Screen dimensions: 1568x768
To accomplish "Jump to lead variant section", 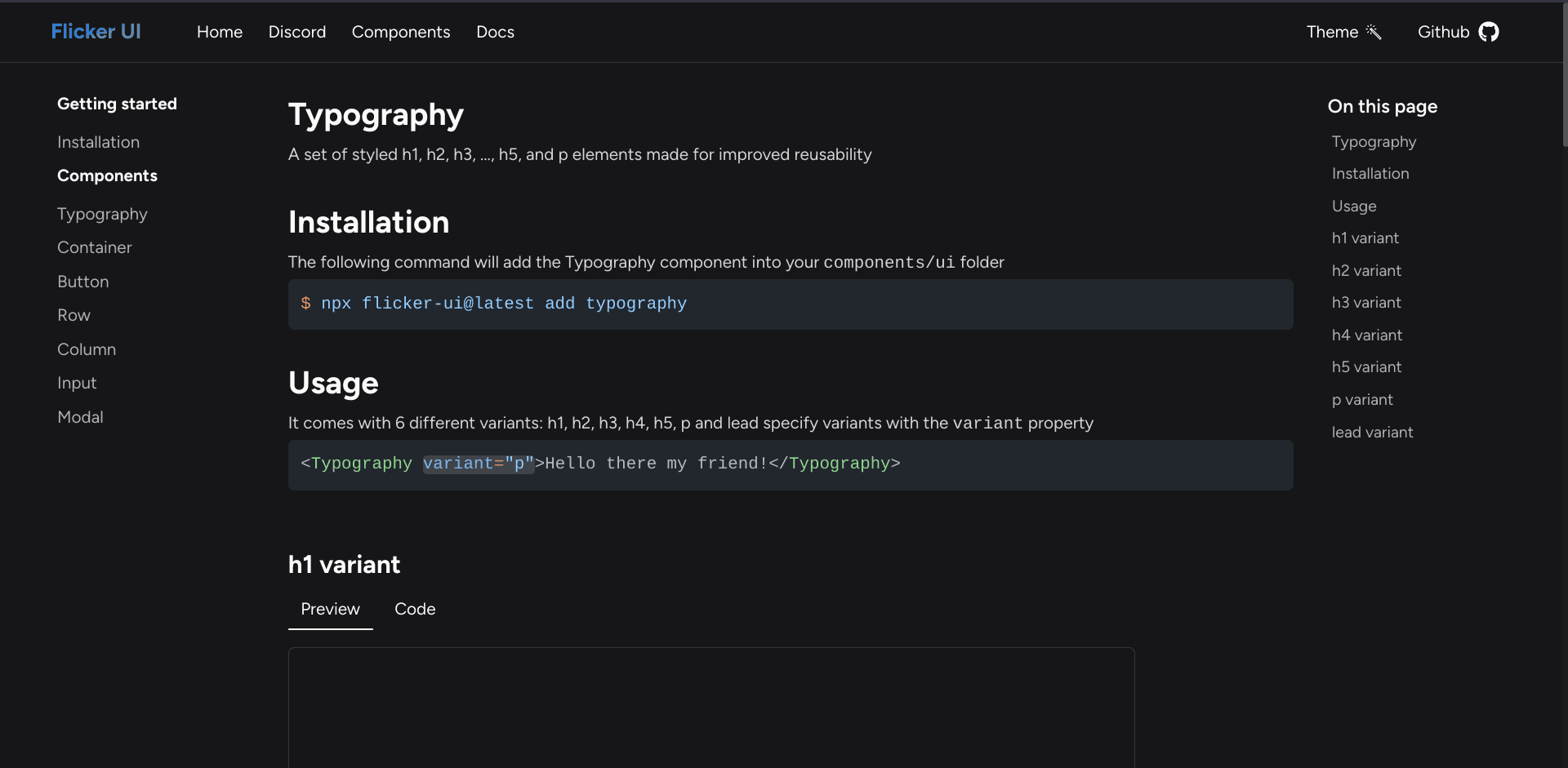I will [x=1372, y=433].
